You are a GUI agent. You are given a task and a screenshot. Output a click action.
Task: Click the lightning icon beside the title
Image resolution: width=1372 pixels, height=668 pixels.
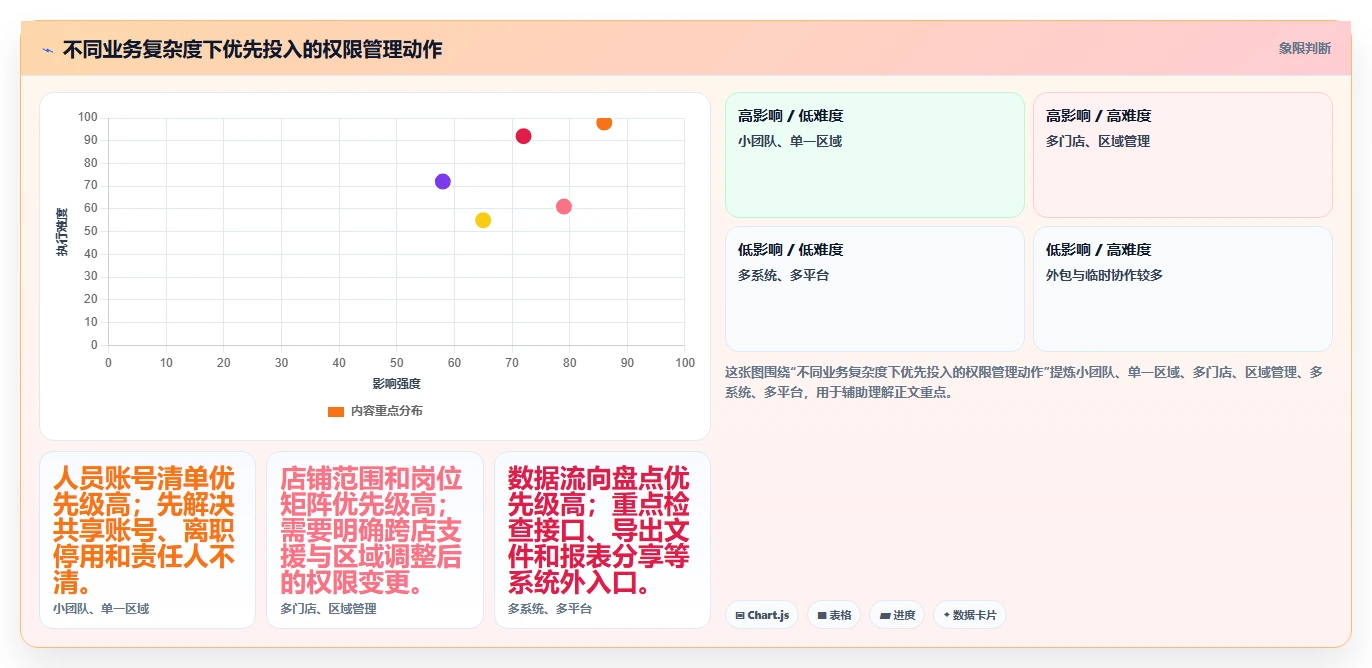(48, 49)
